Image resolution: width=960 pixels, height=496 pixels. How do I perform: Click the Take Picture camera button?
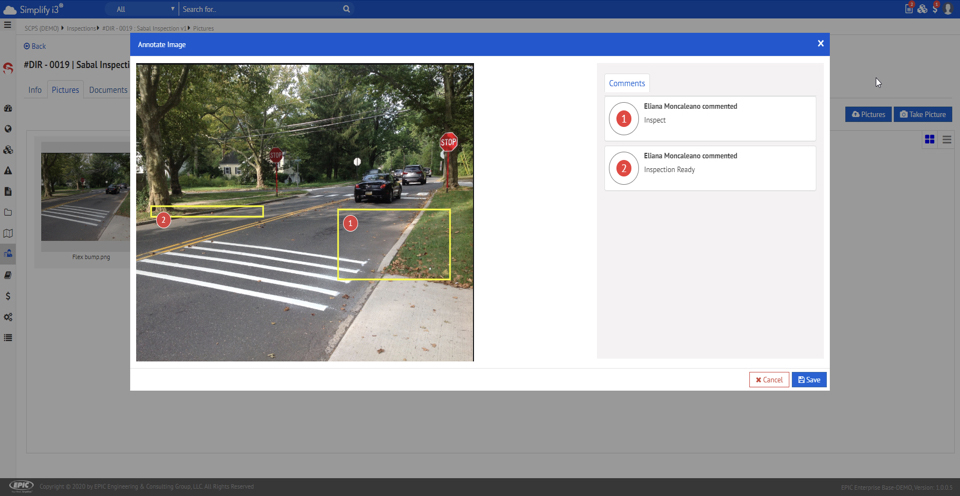pyautogui.click(x=922, y=114)
